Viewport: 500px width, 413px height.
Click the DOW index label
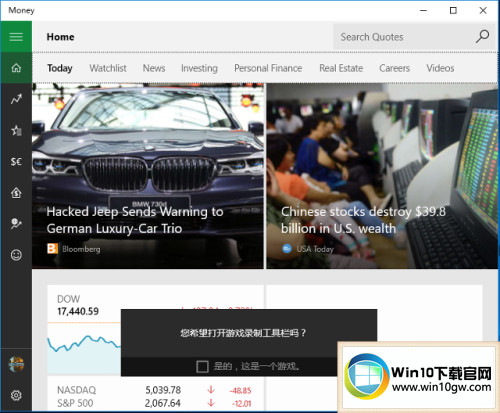pos(68,299)
